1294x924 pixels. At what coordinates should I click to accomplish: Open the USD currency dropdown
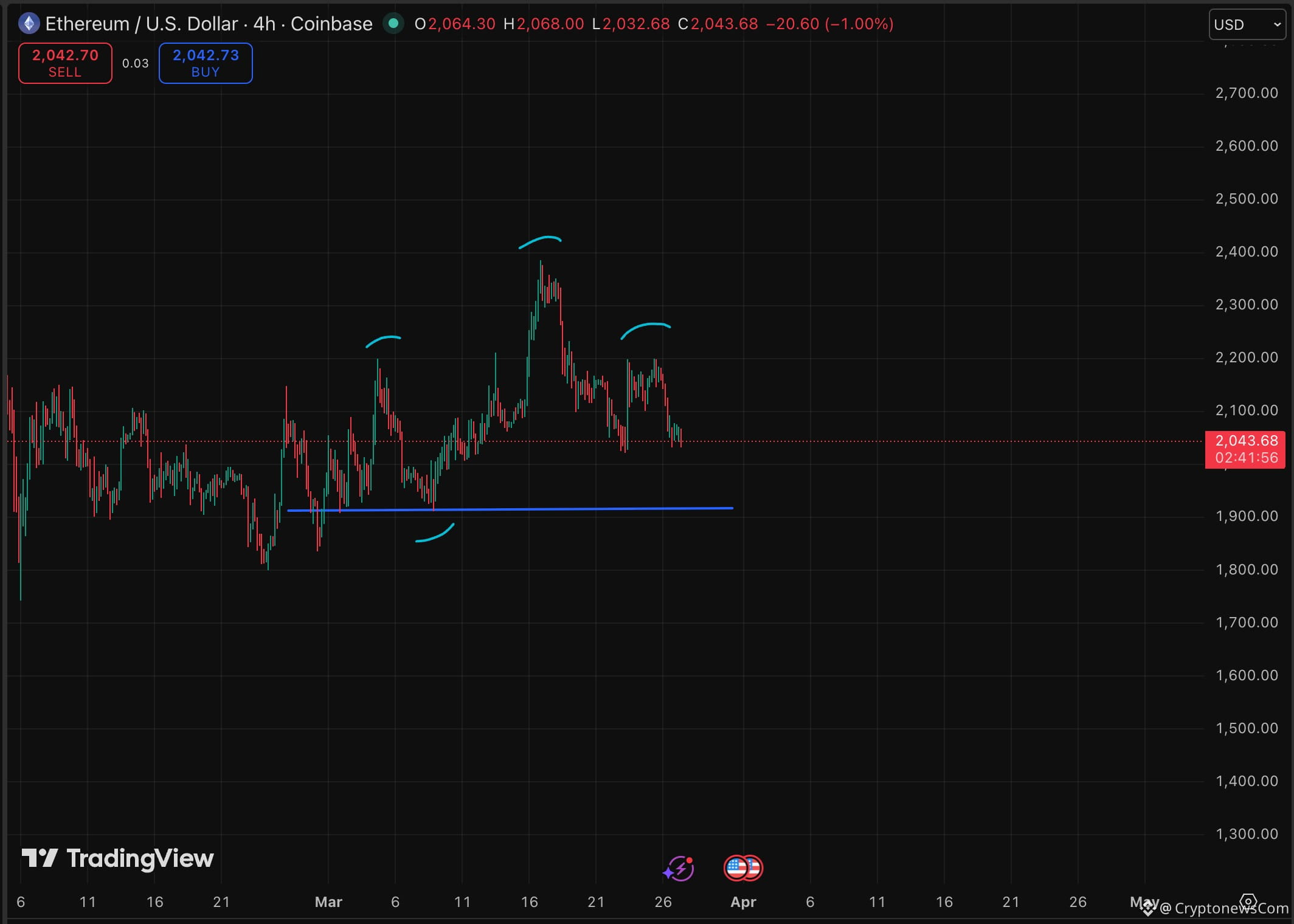coord(1247,24)
